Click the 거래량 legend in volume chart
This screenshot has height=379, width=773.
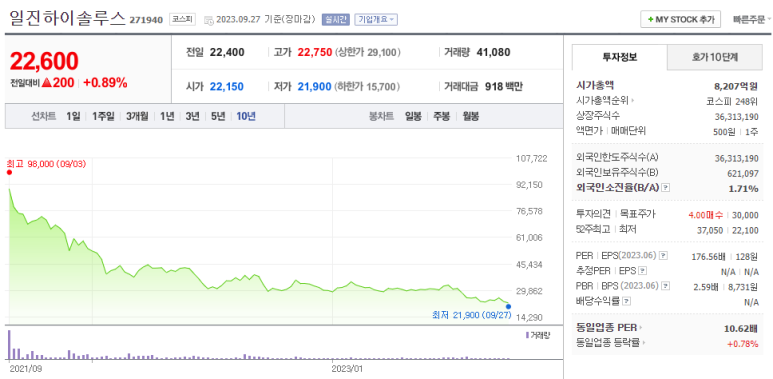point(537,335)
